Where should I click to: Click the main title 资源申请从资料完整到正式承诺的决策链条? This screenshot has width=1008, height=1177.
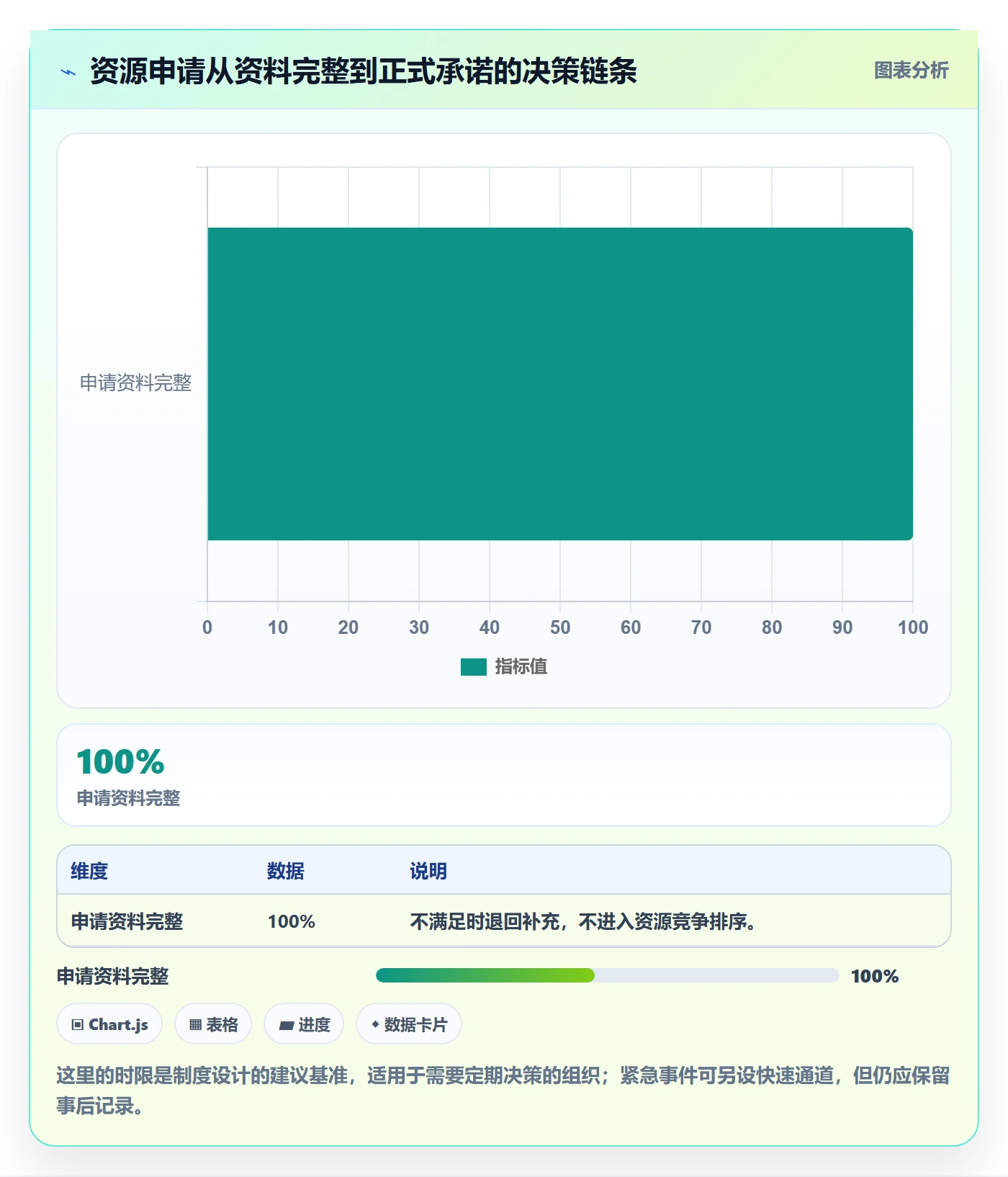364,71
